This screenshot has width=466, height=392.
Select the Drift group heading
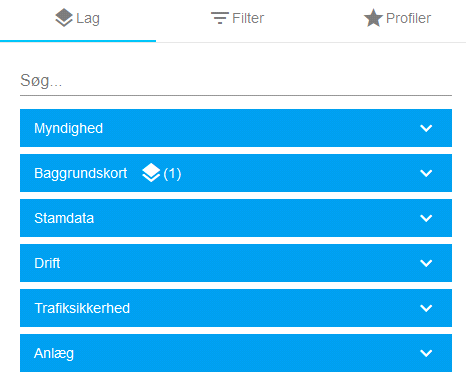tap(47, 263)
